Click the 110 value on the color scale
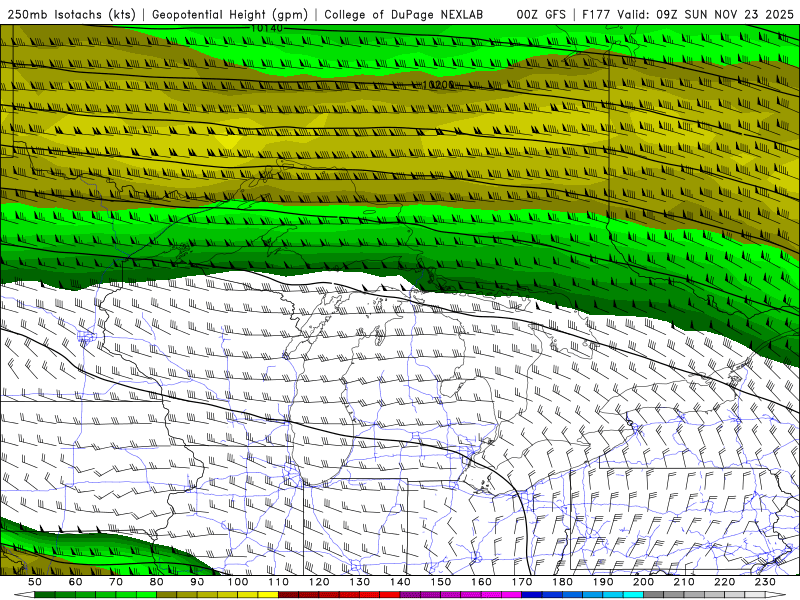 tap(279, 582)
